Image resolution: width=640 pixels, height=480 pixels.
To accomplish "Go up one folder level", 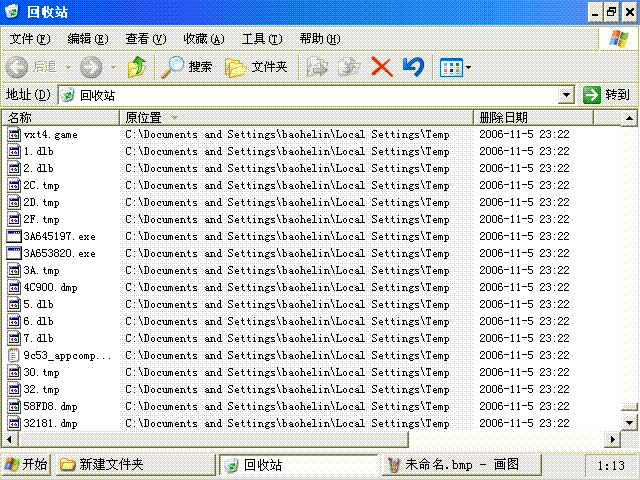I will tap(137, 67).
